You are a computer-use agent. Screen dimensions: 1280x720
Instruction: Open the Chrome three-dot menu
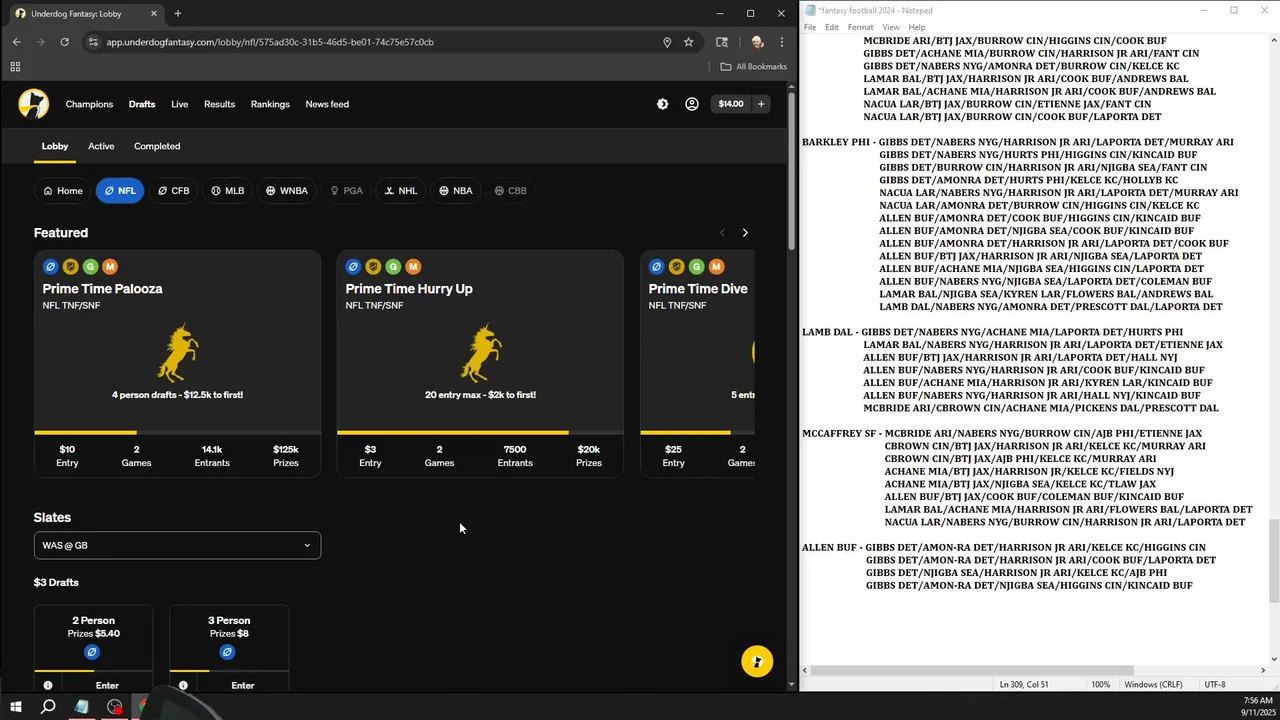(x=781, y=42)
